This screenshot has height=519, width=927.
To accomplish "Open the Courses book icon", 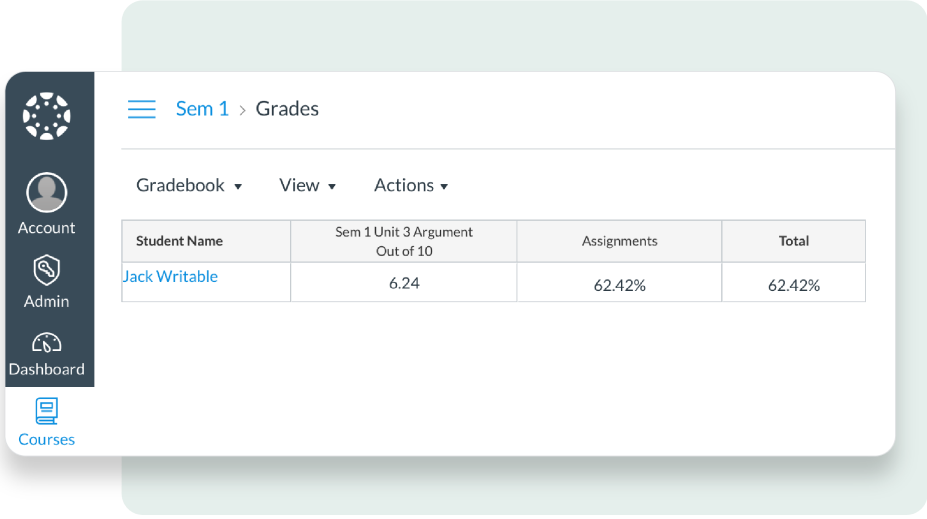I will click(47, 411).
